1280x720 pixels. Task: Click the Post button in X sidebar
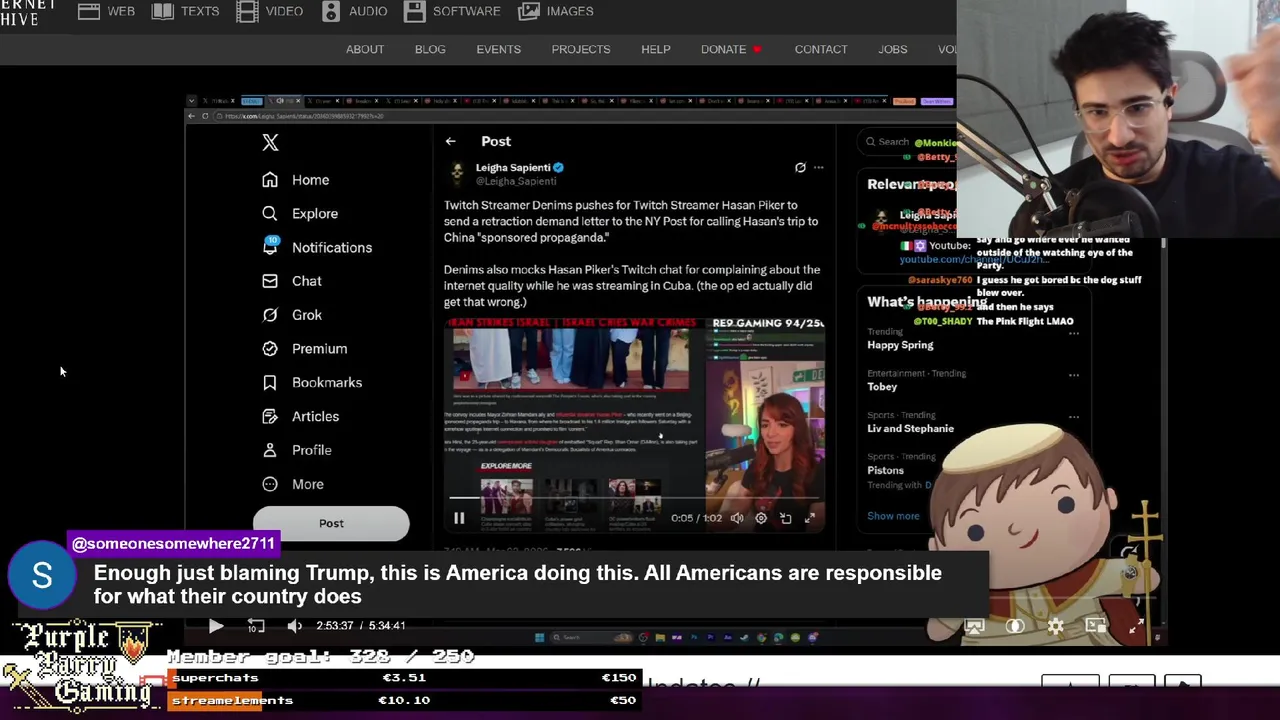pyautogui.click(x=331, y=523)
